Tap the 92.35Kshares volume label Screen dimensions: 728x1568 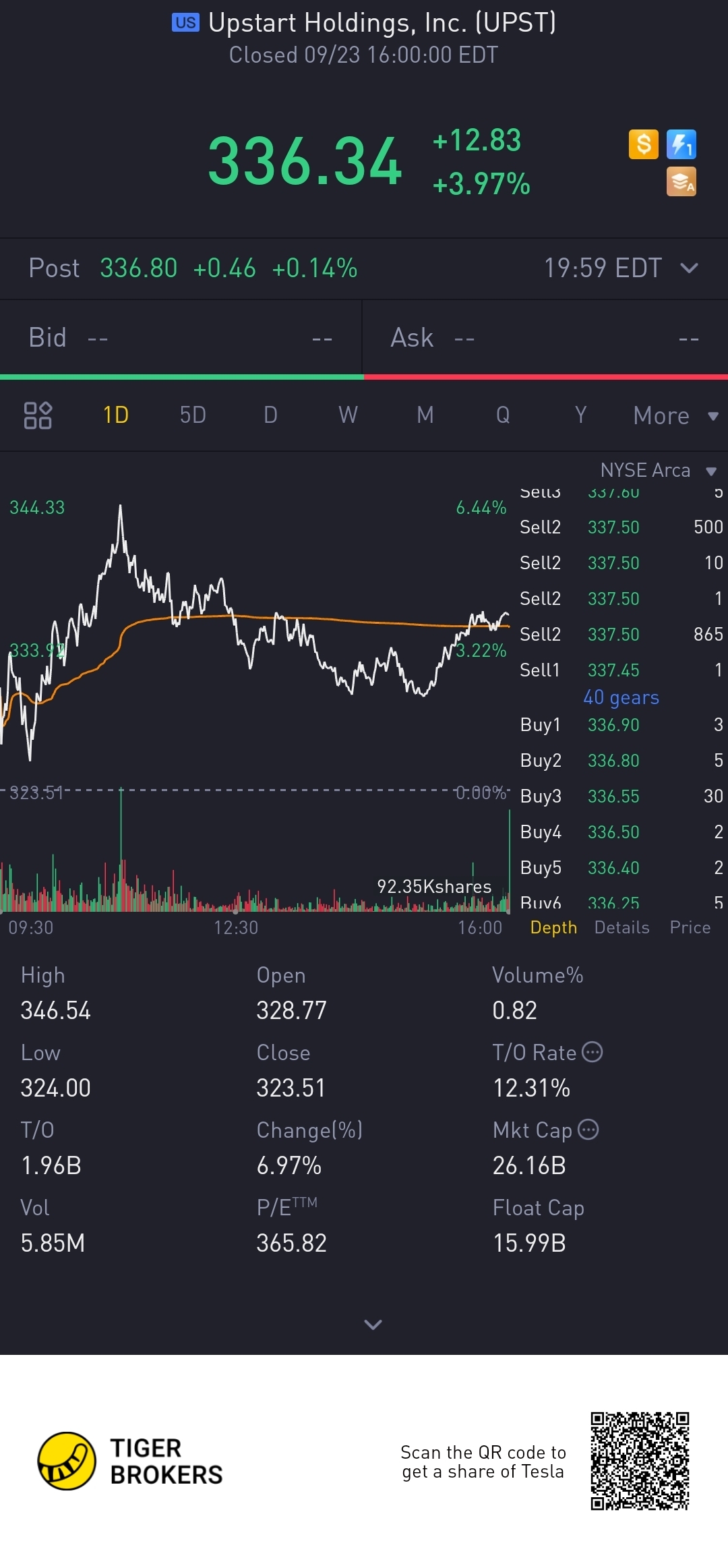pos(434,886)
